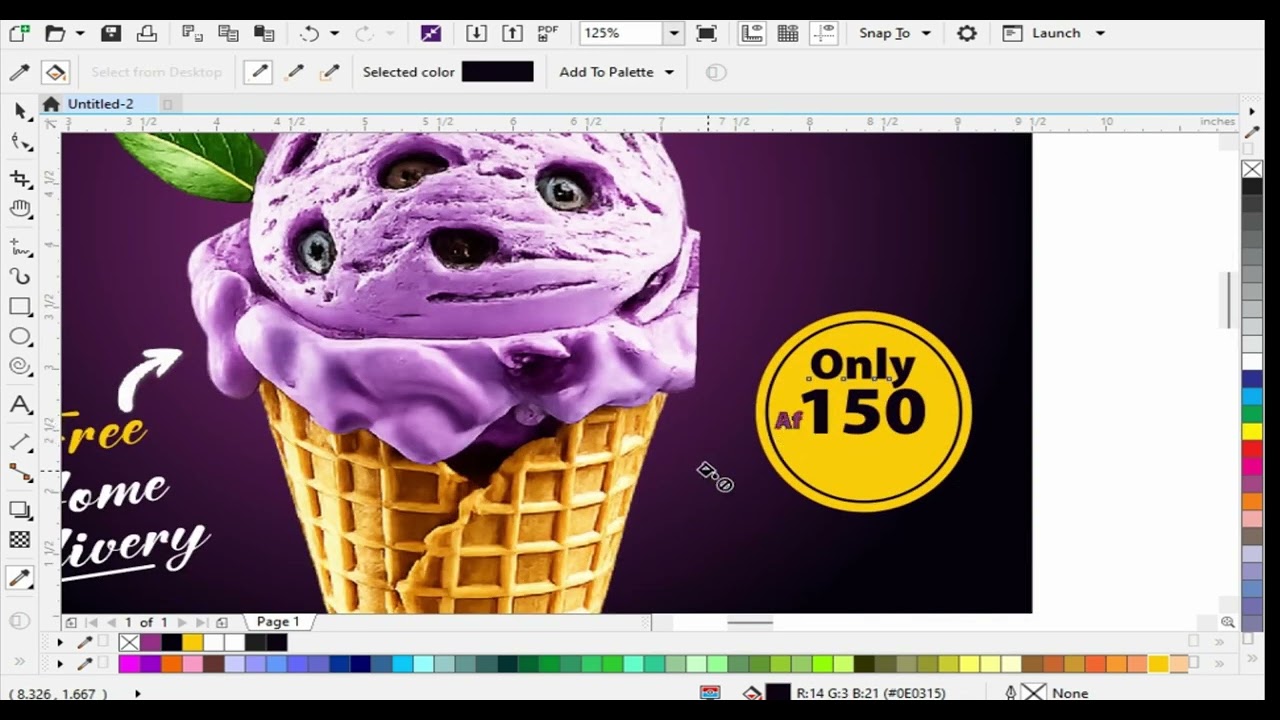The image size is (1280, 720).
Task: Select the Parallel Dimension tool
Action: pos(20,441)
